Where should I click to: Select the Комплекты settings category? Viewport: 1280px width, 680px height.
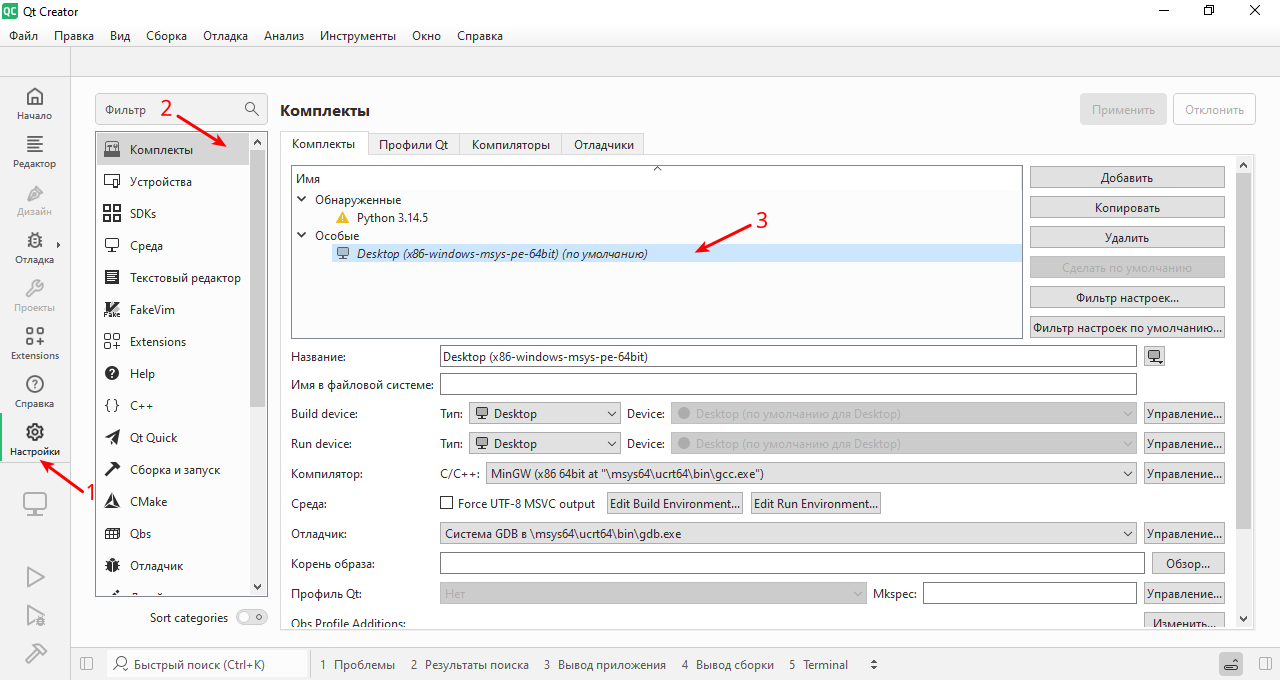tap(173, 150)
